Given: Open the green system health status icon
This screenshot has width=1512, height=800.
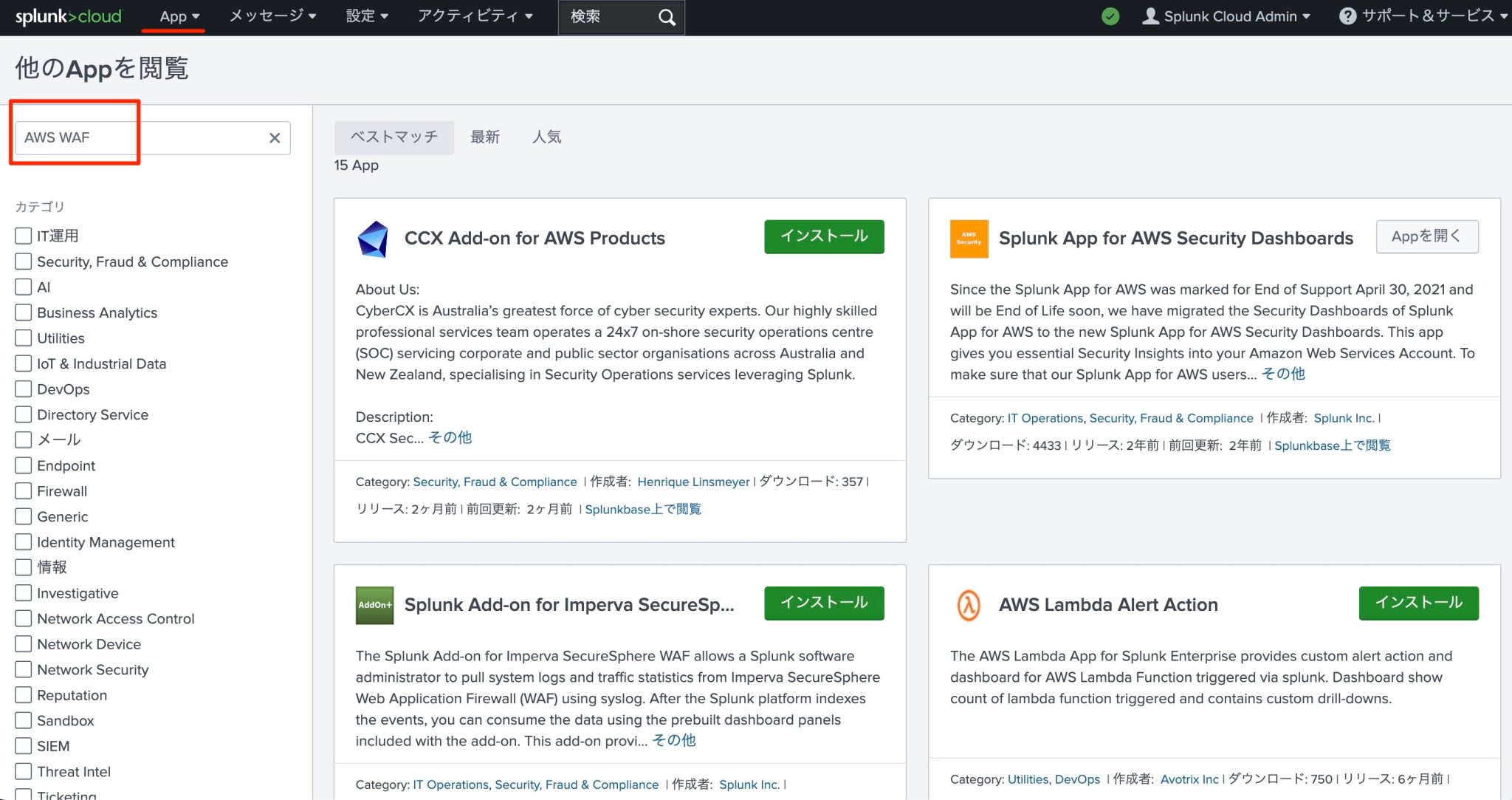Looking at the screenshot, I should coord(1110,16).
